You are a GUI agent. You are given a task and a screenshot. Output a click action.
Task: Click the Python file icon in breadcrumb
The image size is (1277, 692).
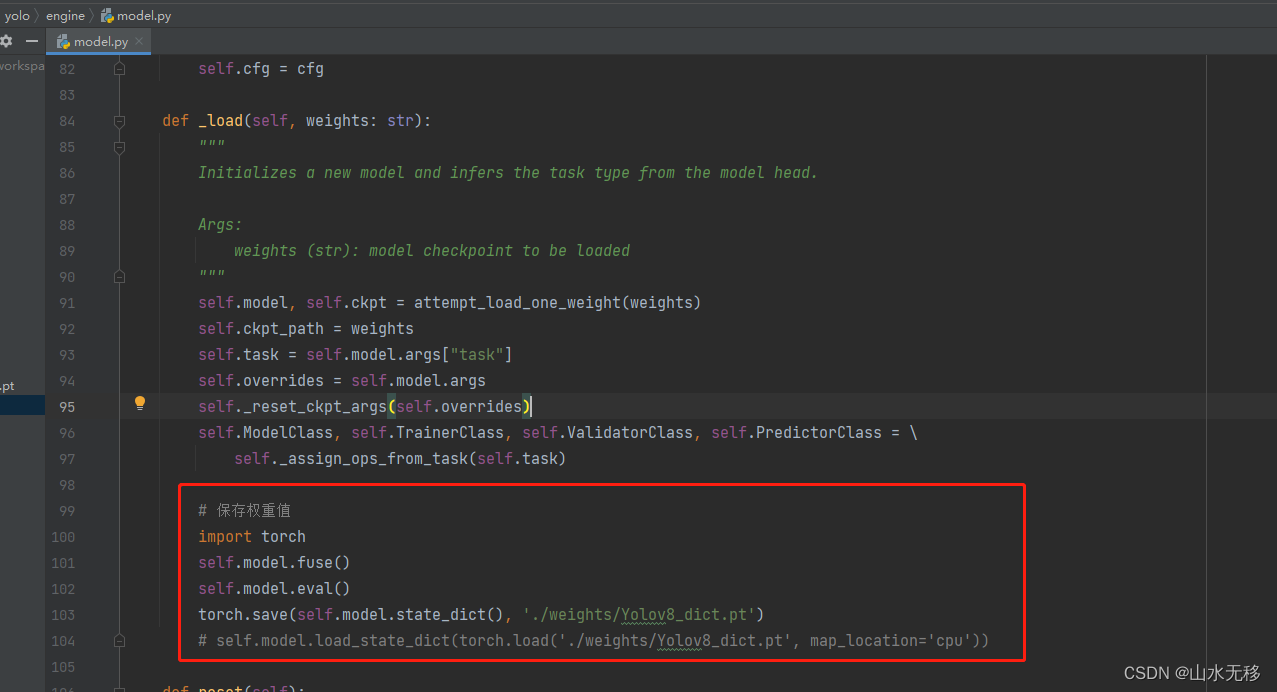(x=107, y=16)
